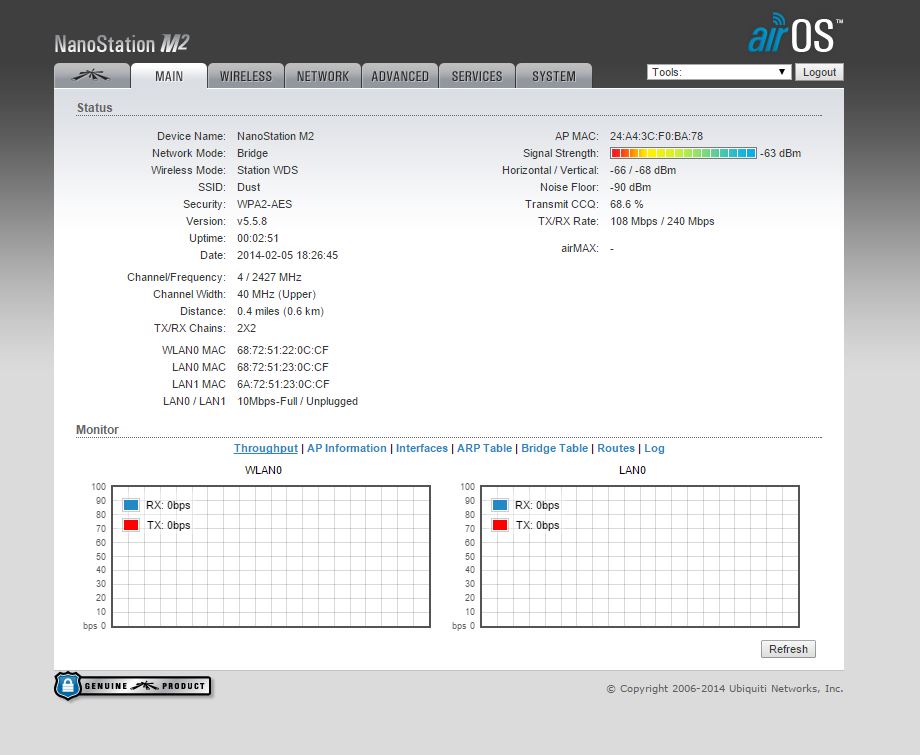This screenshot has height=755, width=920.
Task: Click the Signal Strength color bar
Action: coord(683,153)
